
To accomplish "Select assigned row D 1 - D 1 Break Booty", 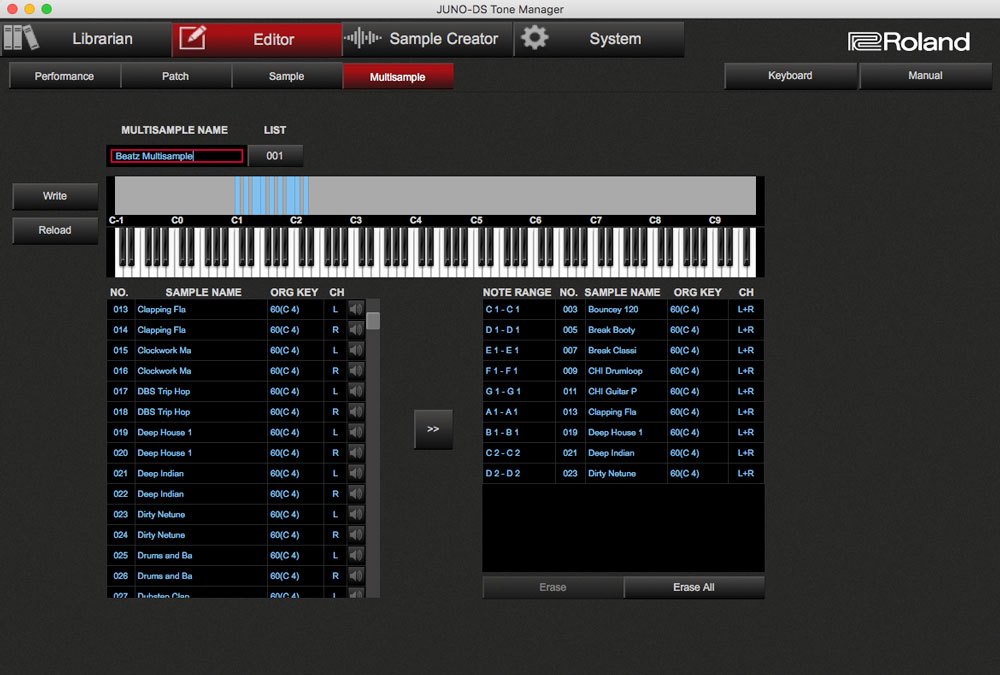I will 623,330.
